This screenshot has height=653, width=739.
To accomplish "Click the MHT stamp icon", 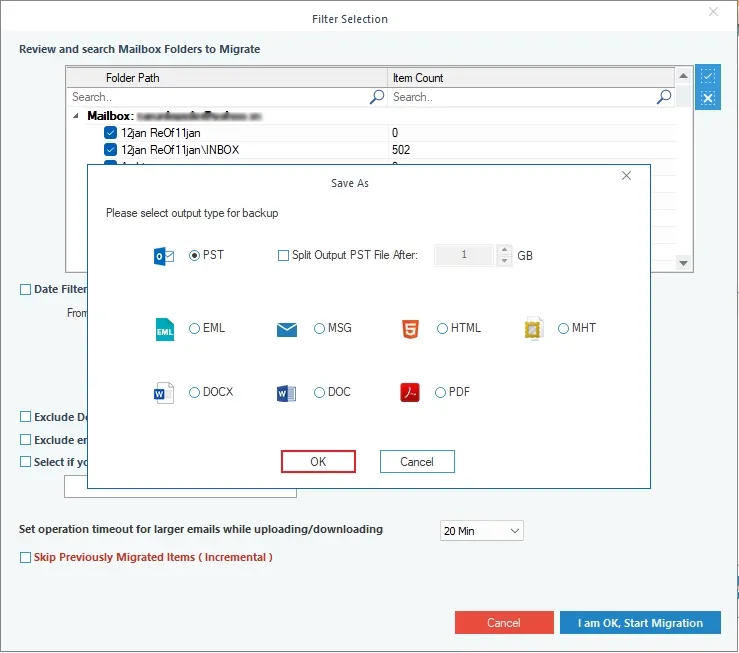I will tap(533, 329).
